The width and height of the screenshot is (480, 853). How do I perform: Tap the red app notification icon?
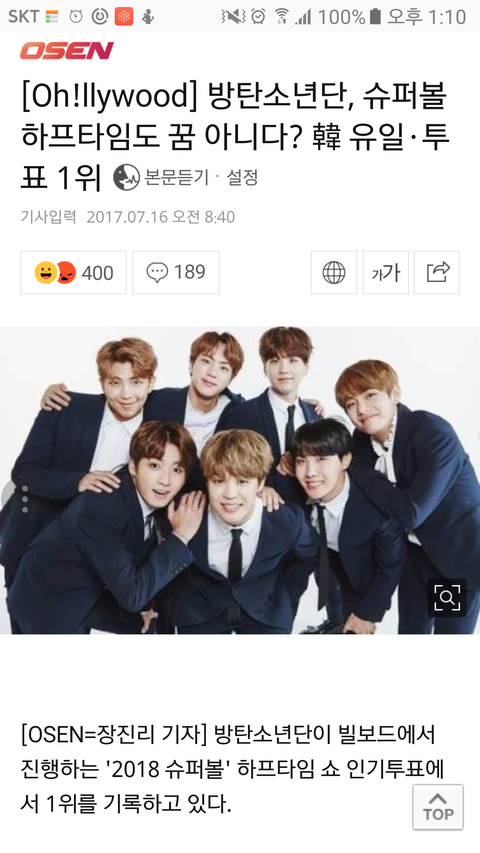[x=124, y=17]
